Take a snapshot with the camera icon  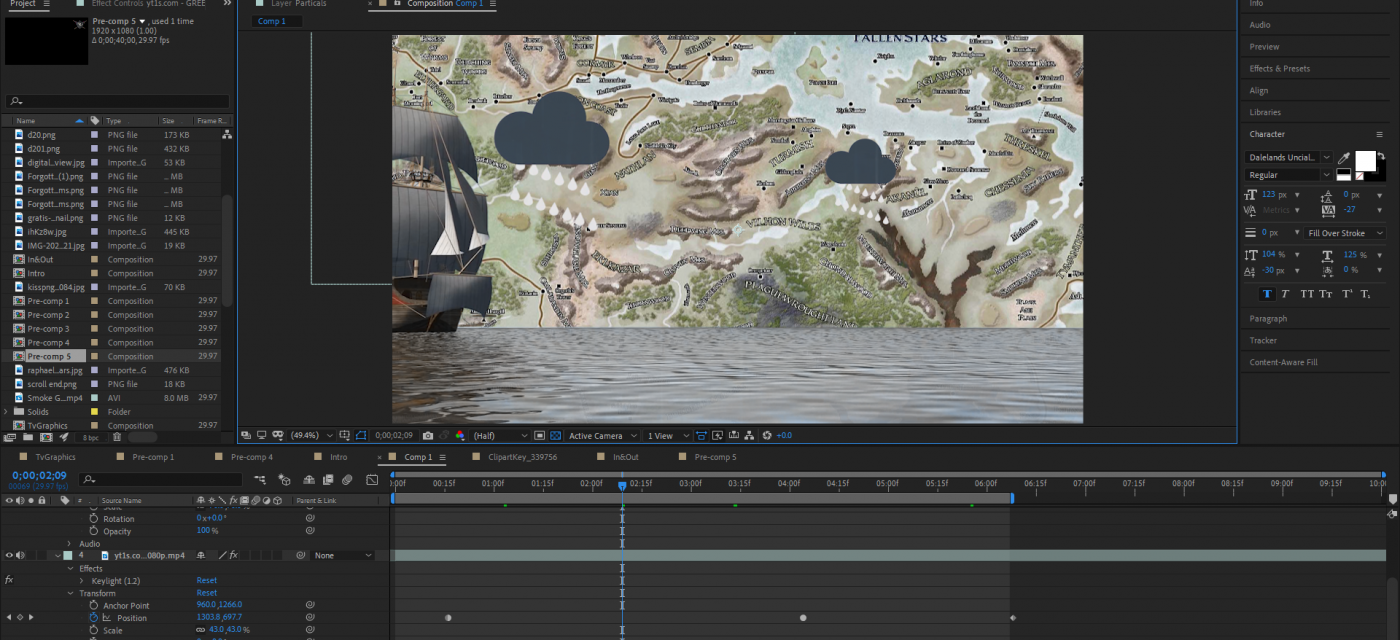coord(428,436)
